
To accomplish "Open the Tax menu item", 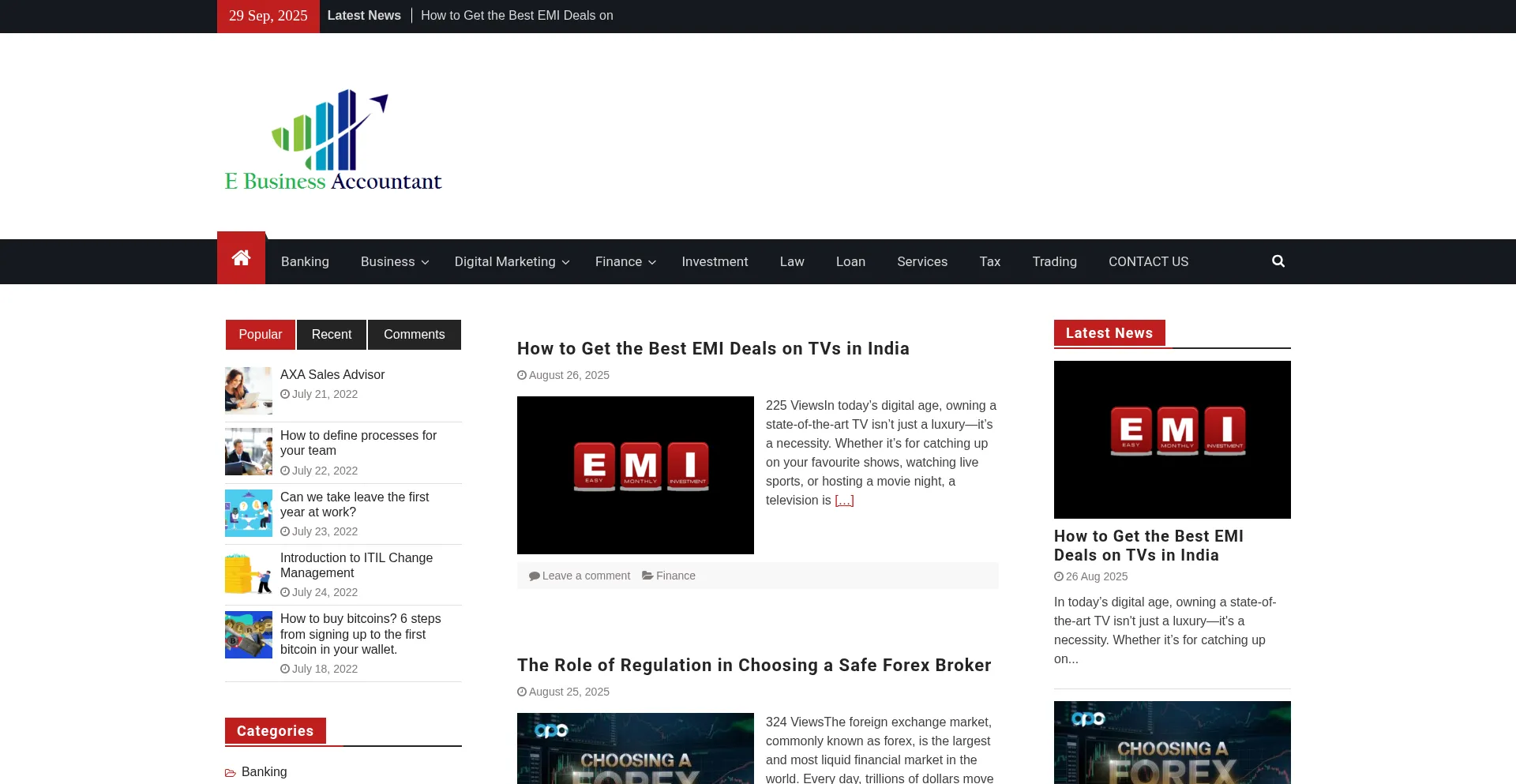I will (x=989, y=261).
